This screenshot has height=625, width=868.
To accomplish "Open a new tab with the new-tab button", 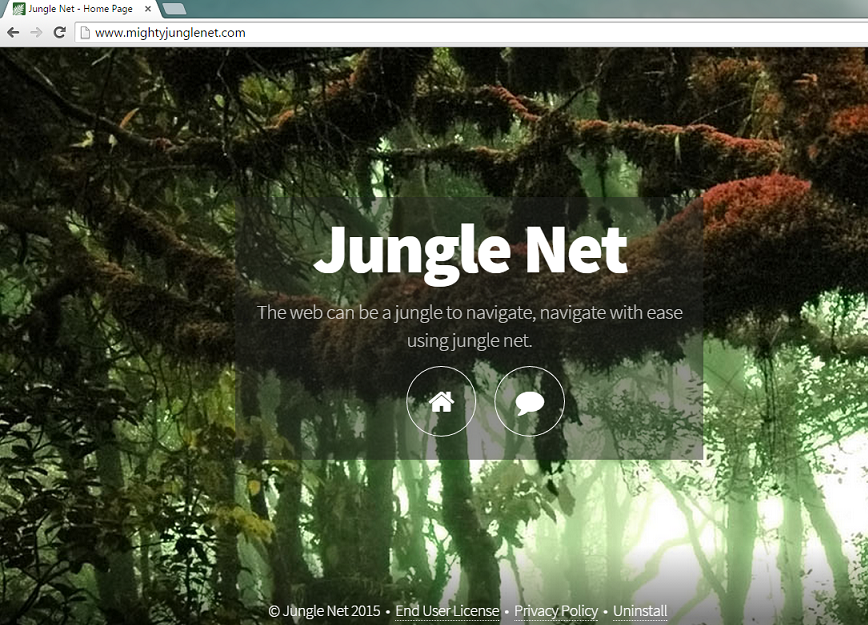I will [173, 9].
